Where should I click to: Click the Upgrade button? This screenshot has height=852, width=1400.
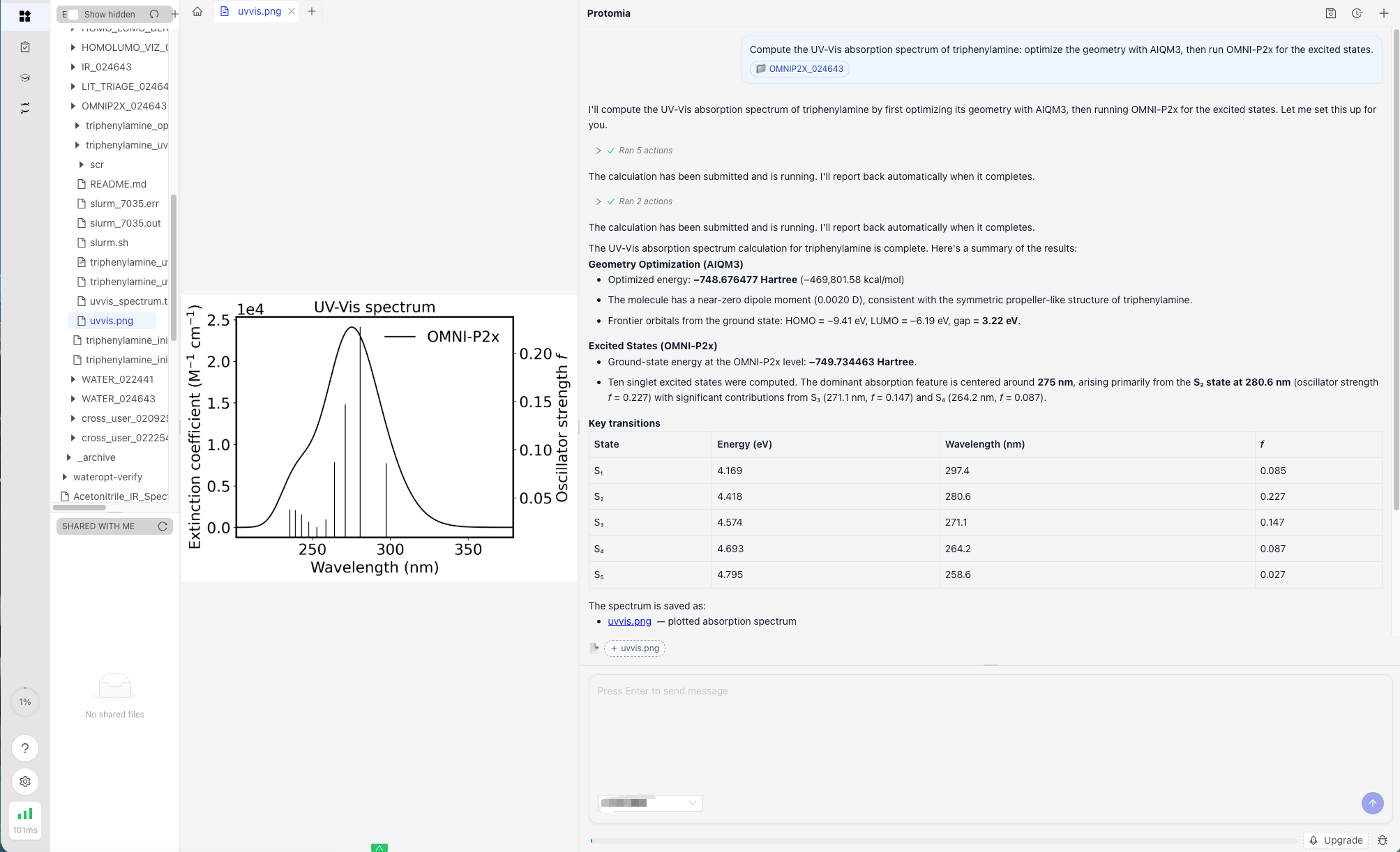pos(1336,840)
